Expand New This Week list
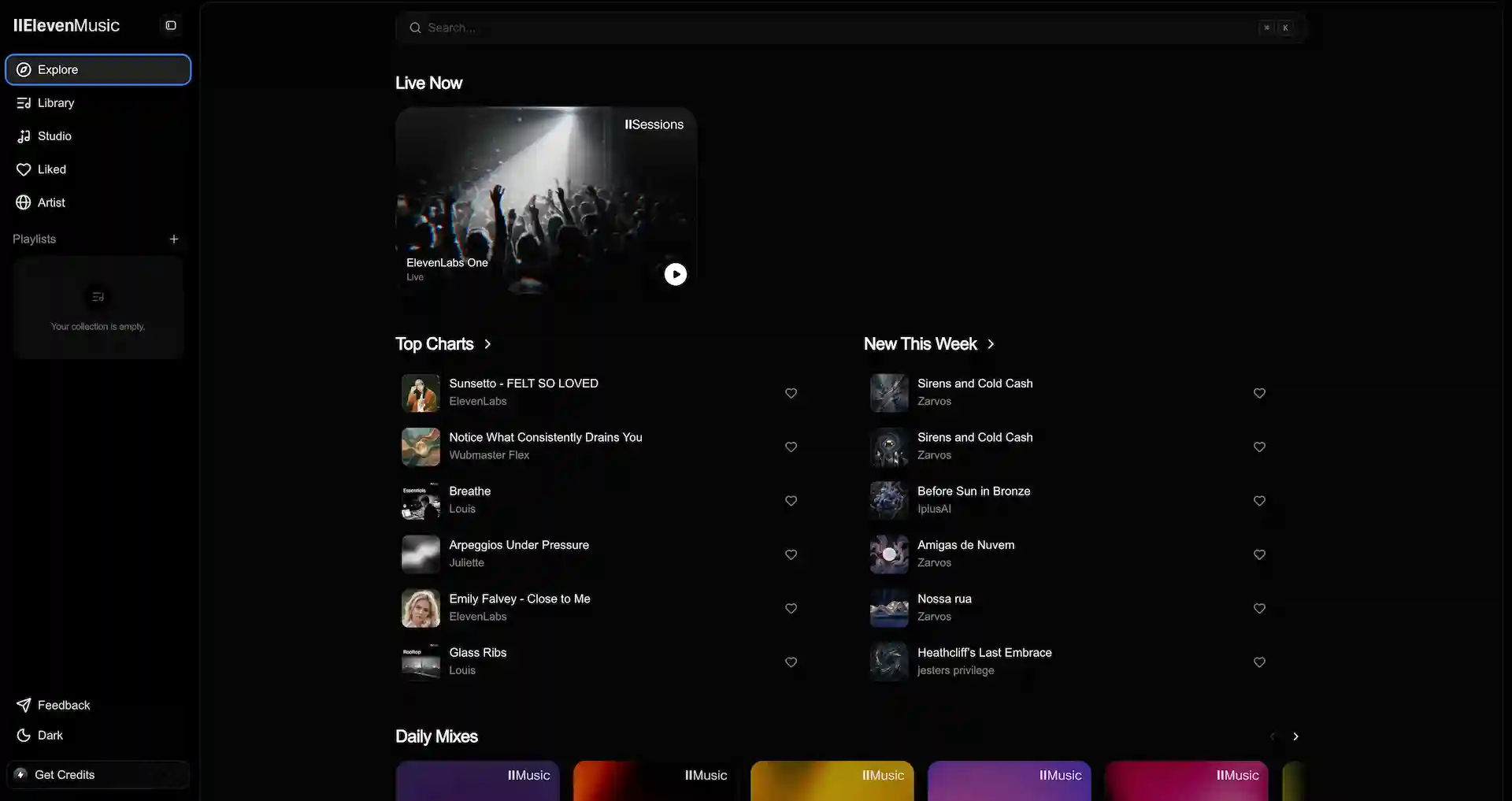 (x=991, y=344)
